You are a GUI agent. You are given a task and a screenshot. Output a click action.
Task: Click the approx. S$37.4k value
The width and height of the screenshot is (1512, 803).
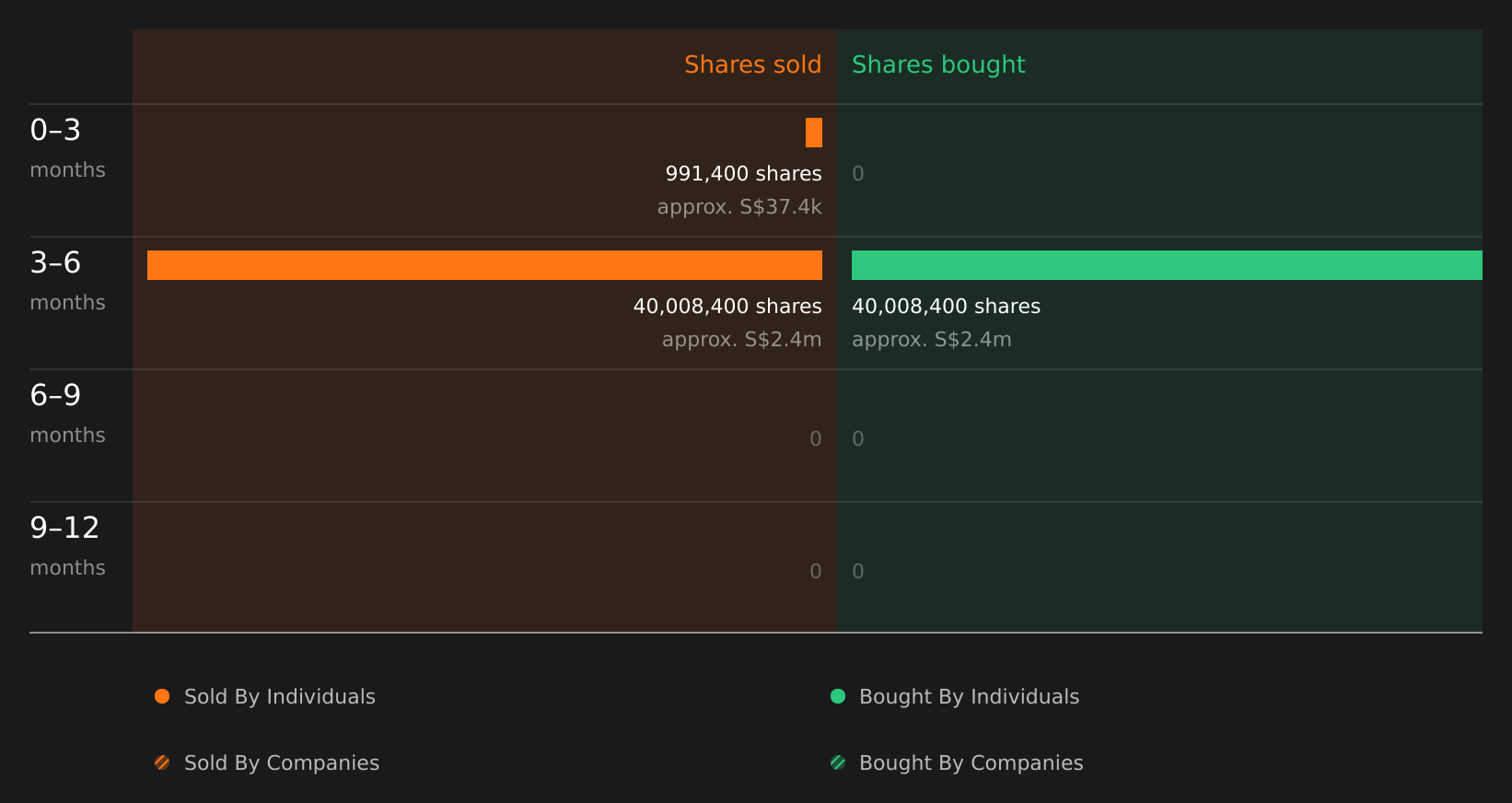click(x=739, y=207)
